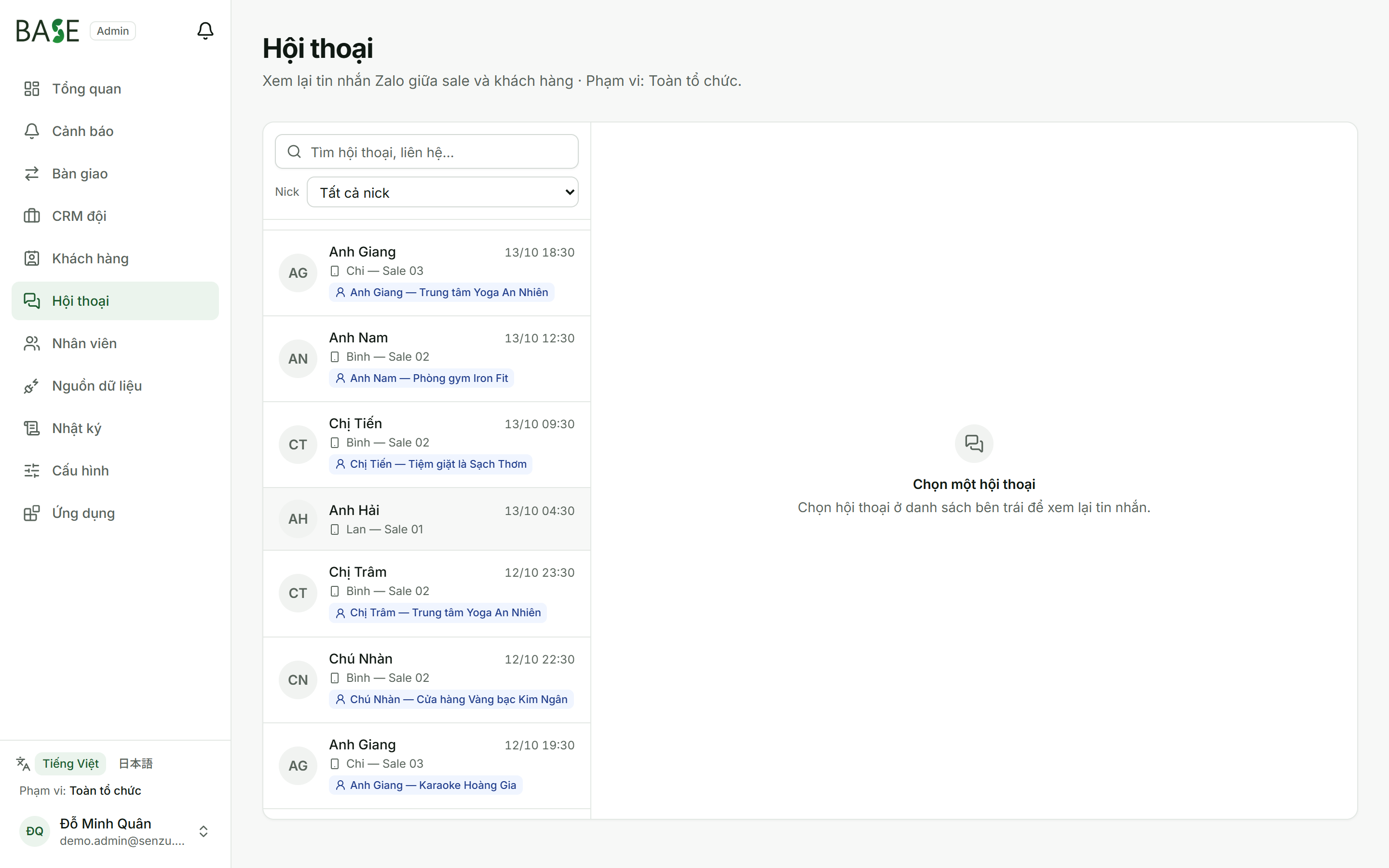Open Chú Nhàn — Cửa hàng Vàng bạc Kim Ngân tag
Viewport: 1389px width, 868px height.
451,699
